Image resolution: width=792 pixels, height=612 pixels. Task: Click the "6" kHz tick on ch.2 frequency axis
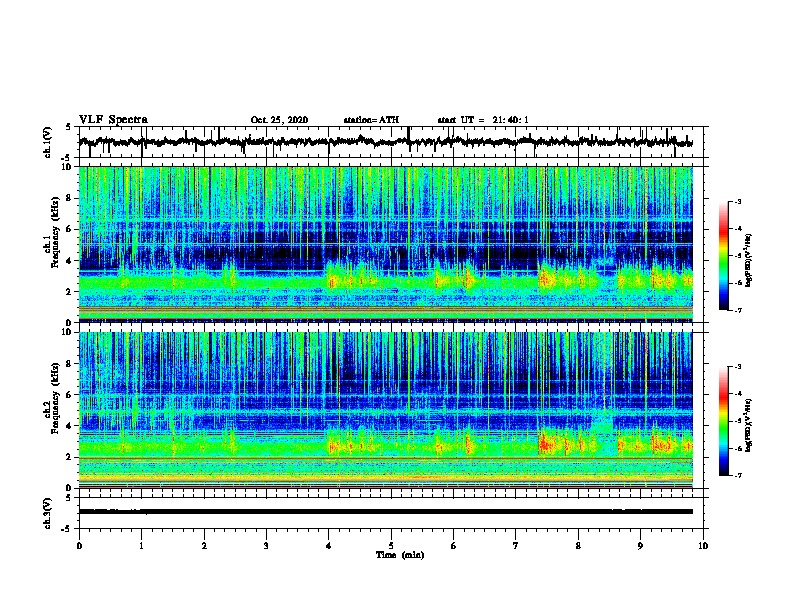click(70, 395)
